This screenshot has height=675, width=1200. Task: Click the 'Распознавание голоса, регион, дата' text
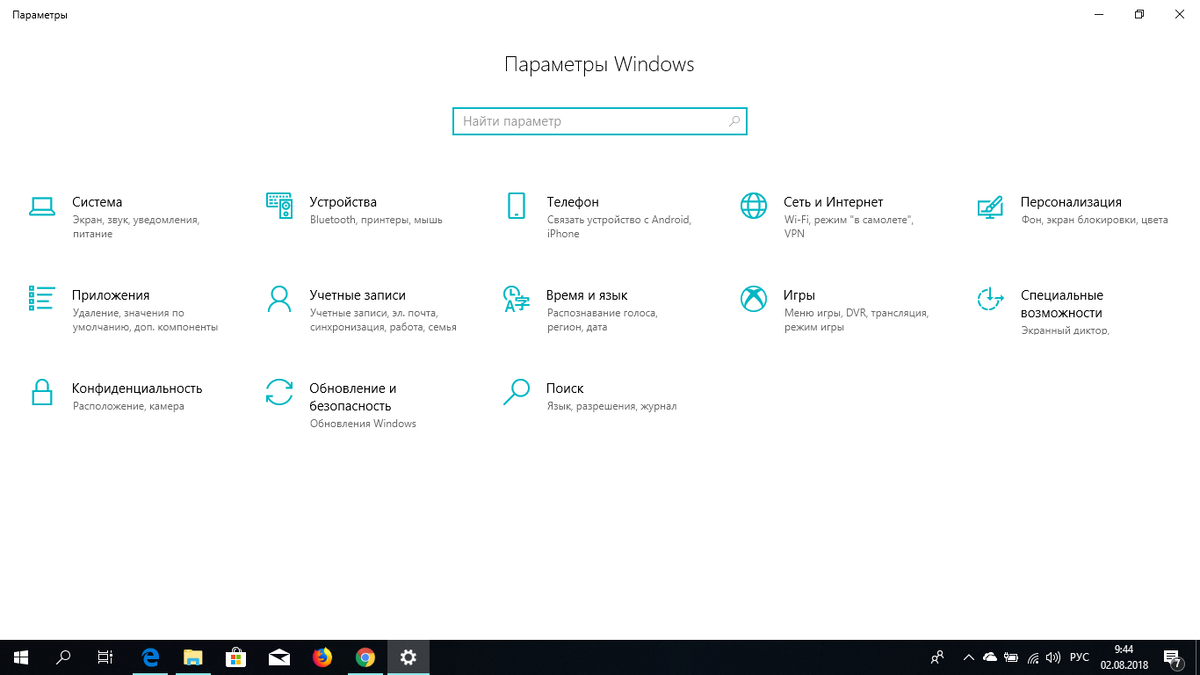point(602,320)
